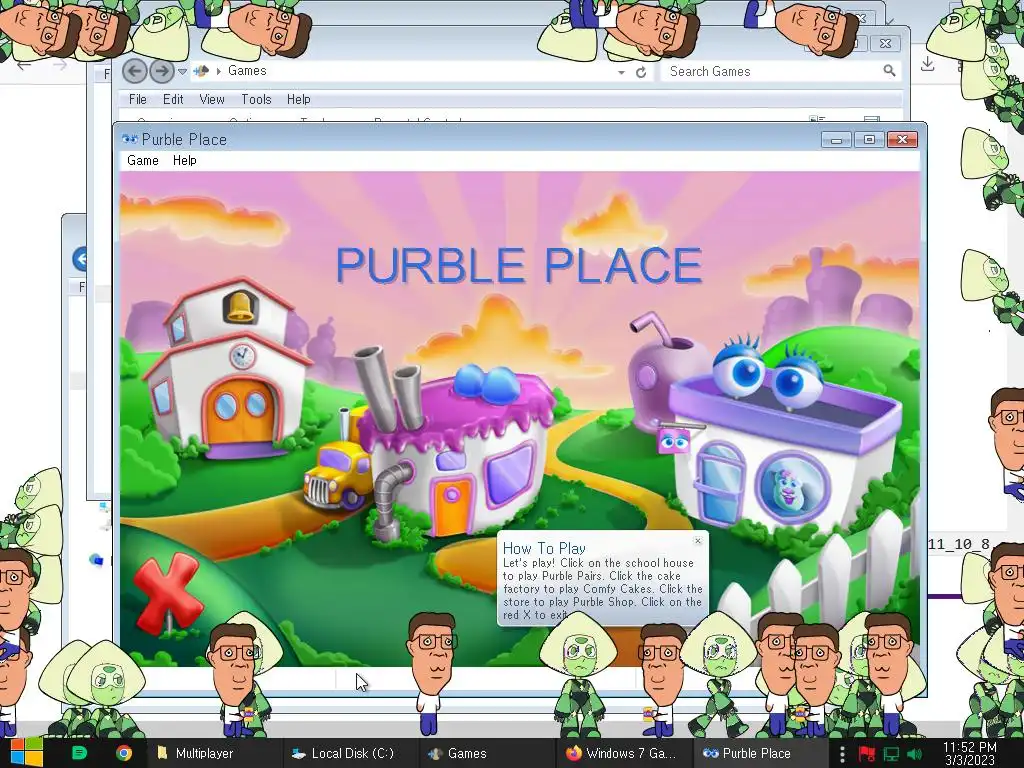This screenshot has height=768, width=1024.
Task: Open Edit menu in Games window
Action: [173, 99]
